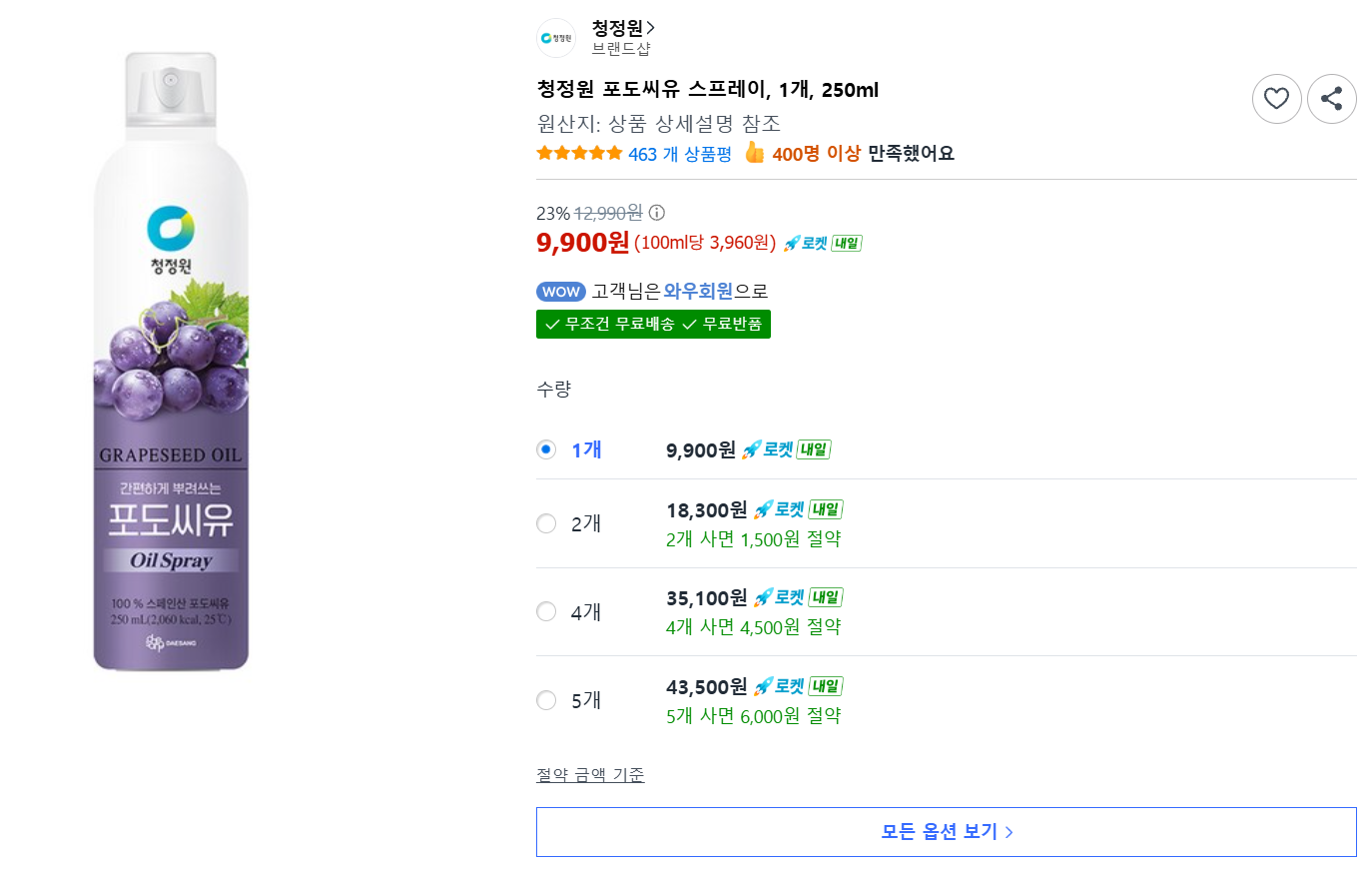The width and height of the screenshot is (1372, 870).
Task: Expand 모든 옵션 보기 options
Action: pos(947,832)
